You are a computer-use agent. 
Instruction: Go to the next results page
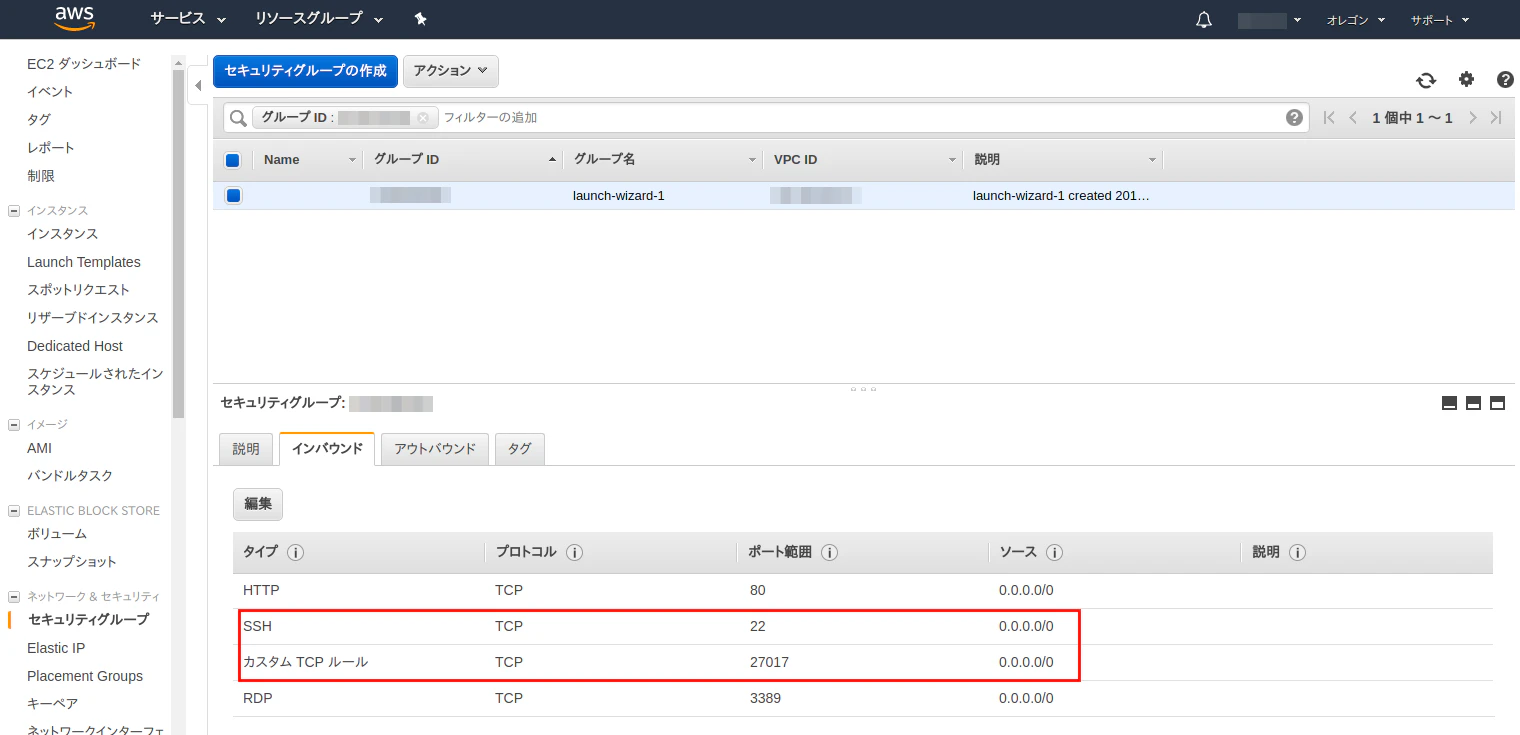(x=1473, y=118)
